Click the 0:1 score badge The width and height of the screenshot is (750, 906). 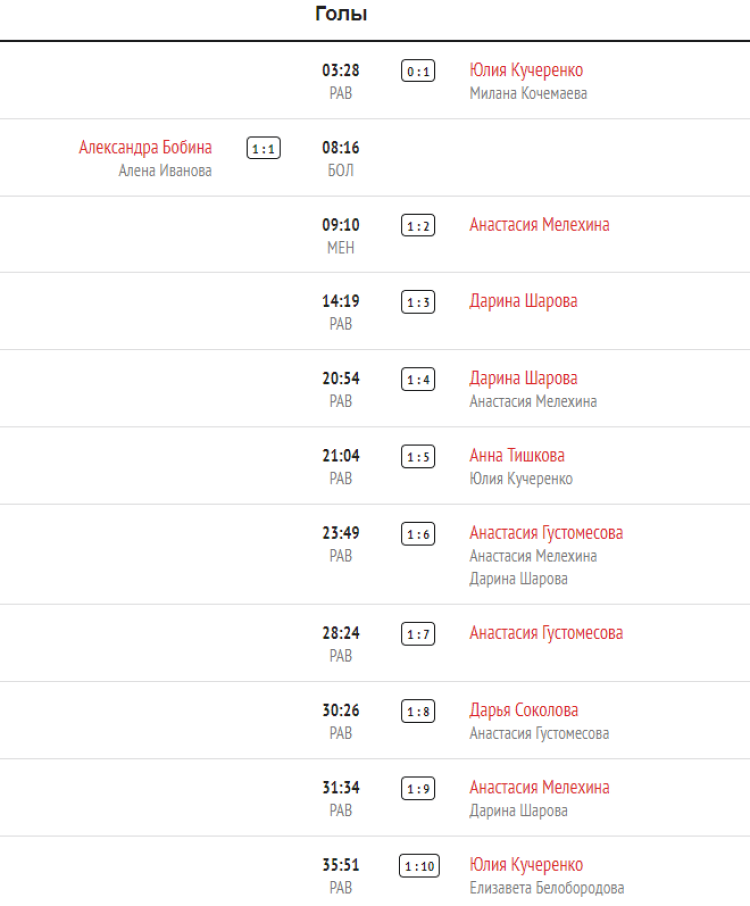point(418,71)
